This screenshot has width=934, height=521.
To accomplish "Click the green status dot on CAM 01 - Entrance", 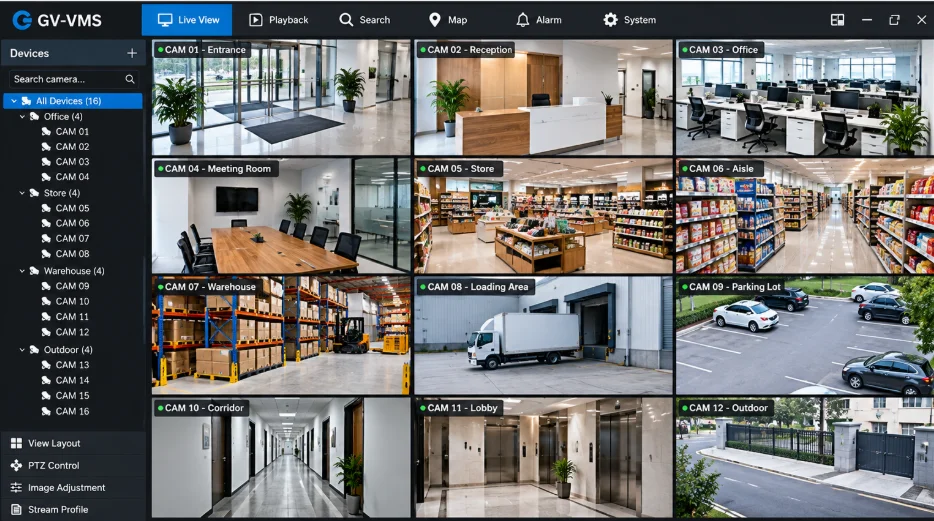I will [x=160, y=50].
